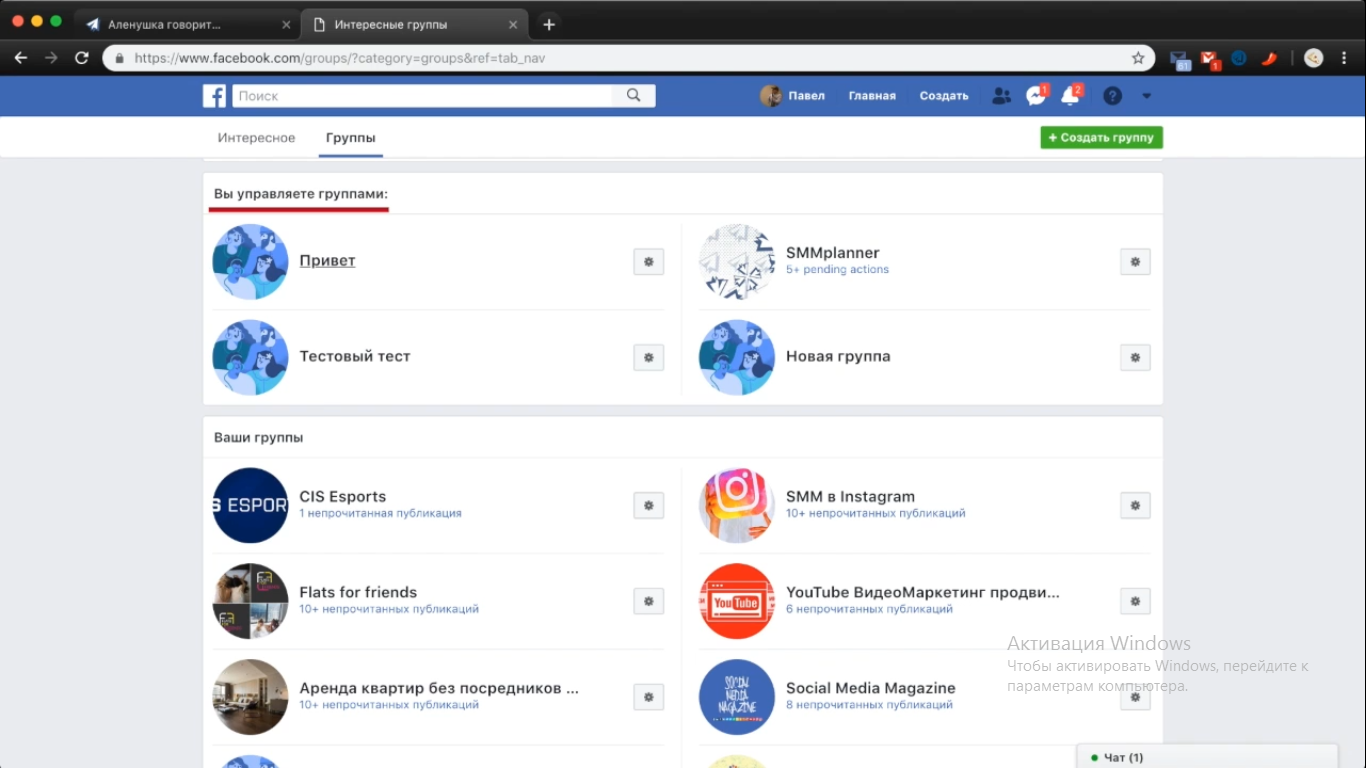Reload the page
1366x768 pixels.
pyautogui.click(x=82, y=58)
